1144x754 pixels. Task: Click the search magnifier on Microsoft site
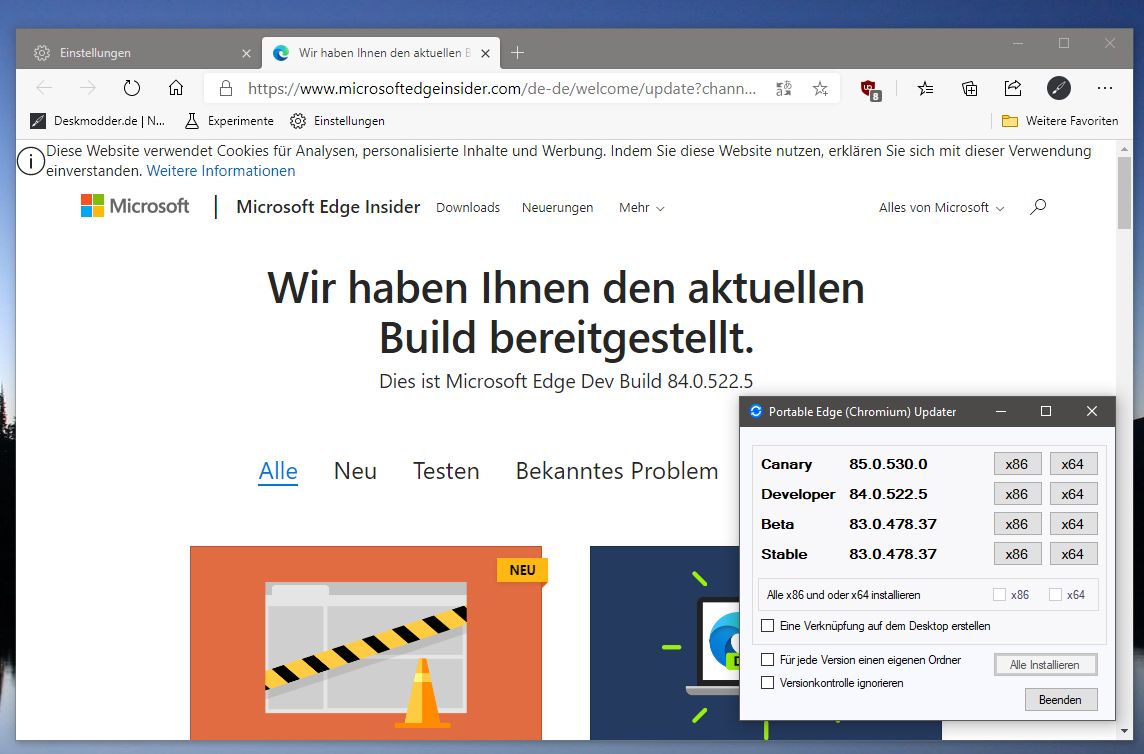click(1038, 207)
